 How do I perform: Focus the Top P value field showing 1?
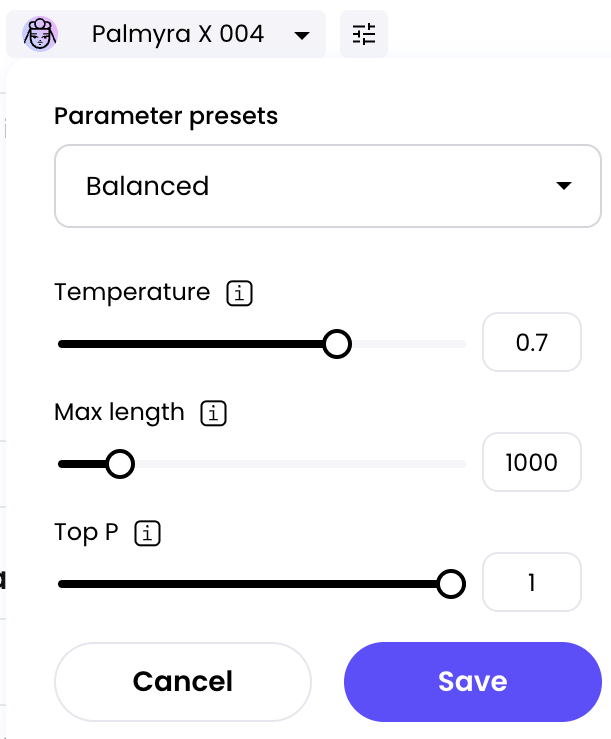point(532,582)
